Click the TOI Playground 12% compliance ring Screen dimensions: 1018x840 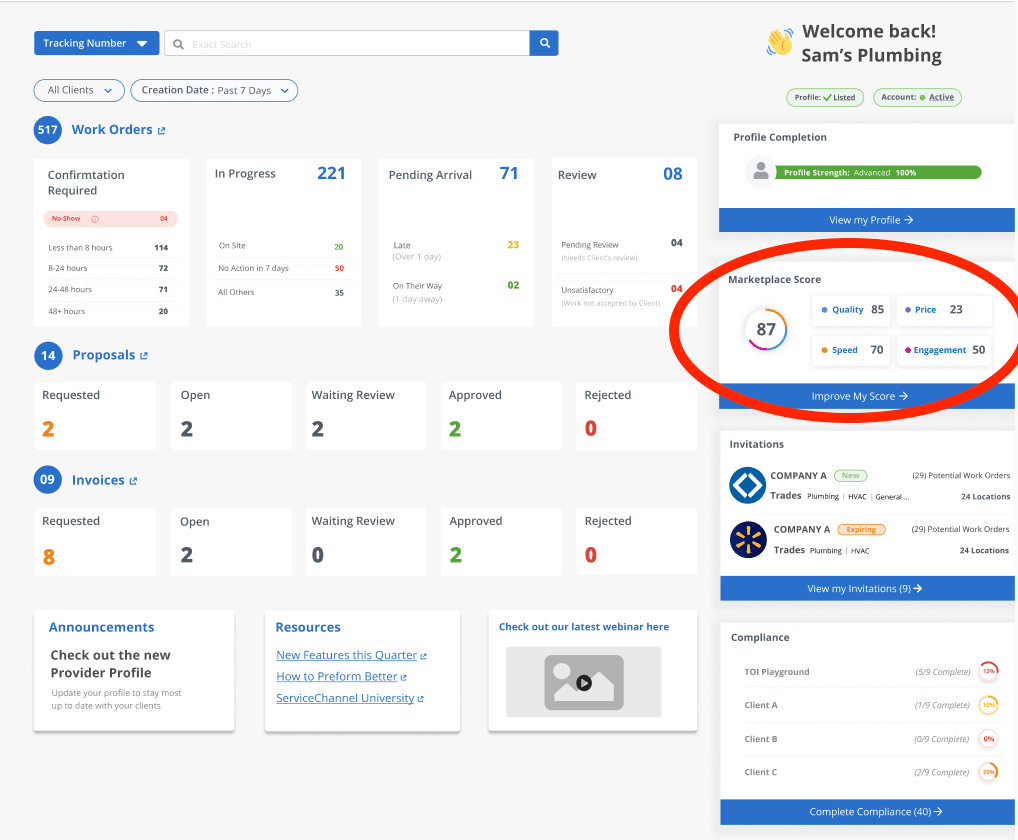988,672
